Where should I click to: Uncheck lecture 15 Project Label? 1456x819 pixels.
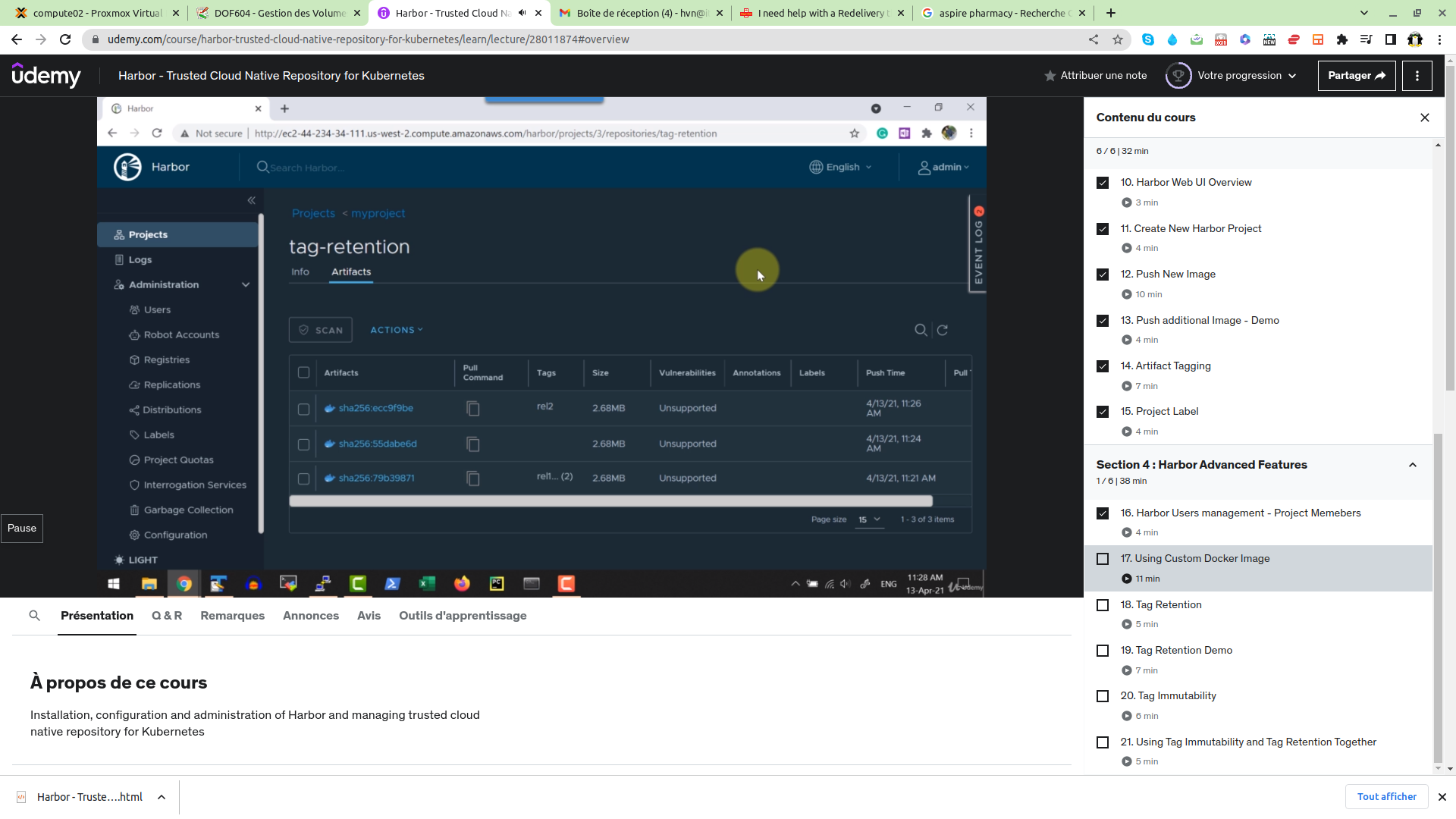pos(1103,412)
